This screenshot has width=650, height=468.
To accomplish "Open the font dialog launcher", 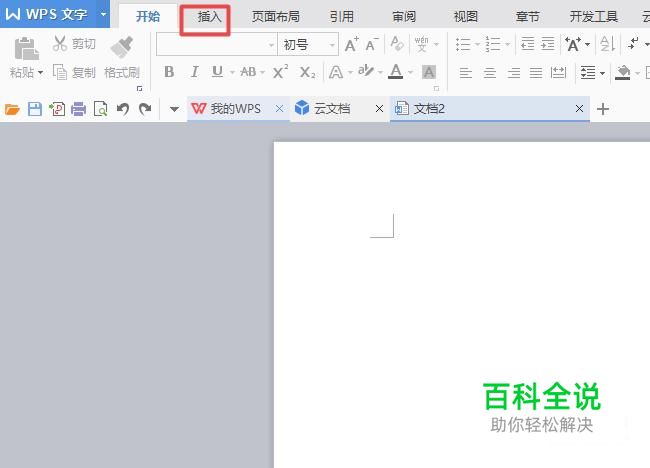I will [437, 88].
